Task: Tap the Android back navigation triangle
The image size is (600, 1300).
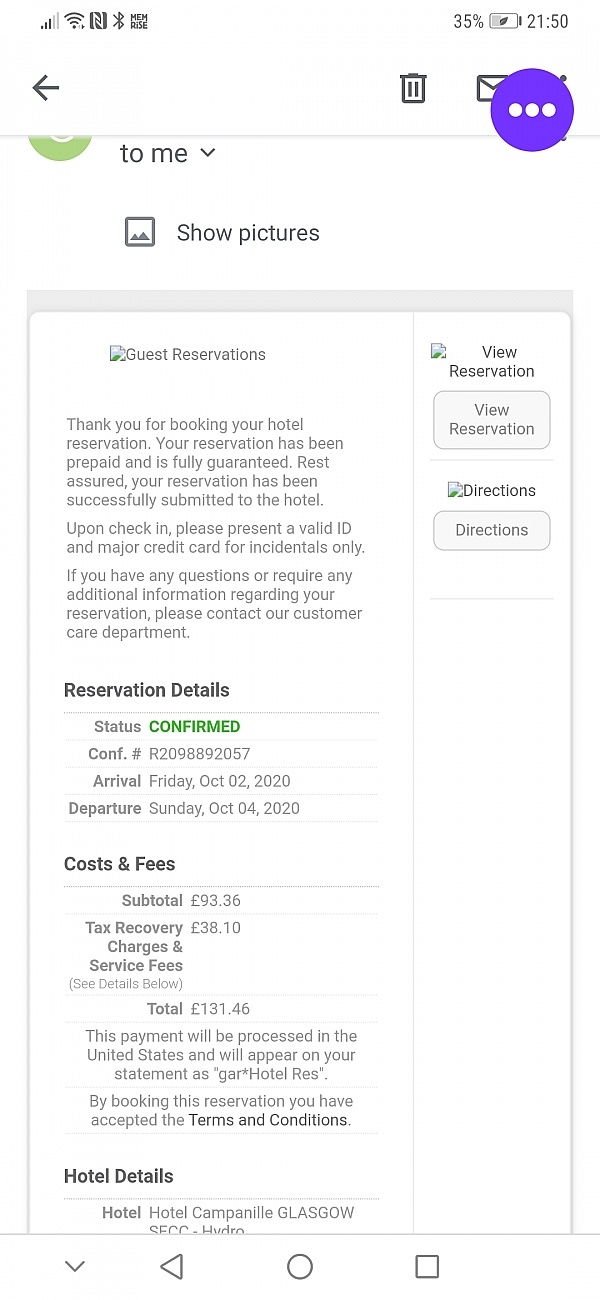Action: pos(171,1265)
